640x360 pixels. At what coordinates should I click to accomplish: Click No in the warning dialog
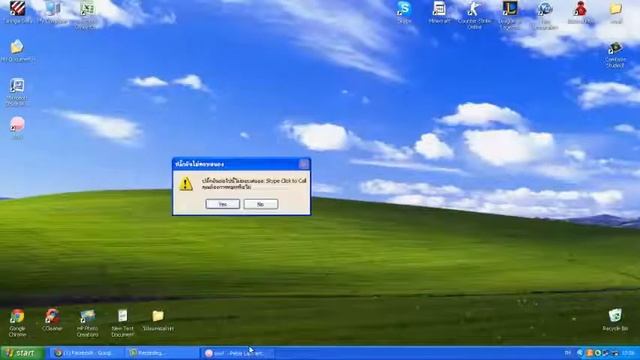261,204
